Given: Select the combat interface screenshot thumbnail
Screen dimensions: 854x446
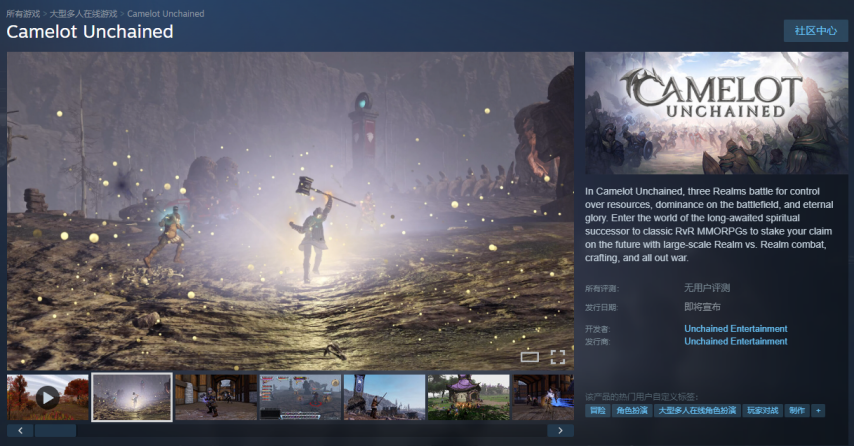Looking at the screenshot, I should pyautogui.click(x=301, y=397).
